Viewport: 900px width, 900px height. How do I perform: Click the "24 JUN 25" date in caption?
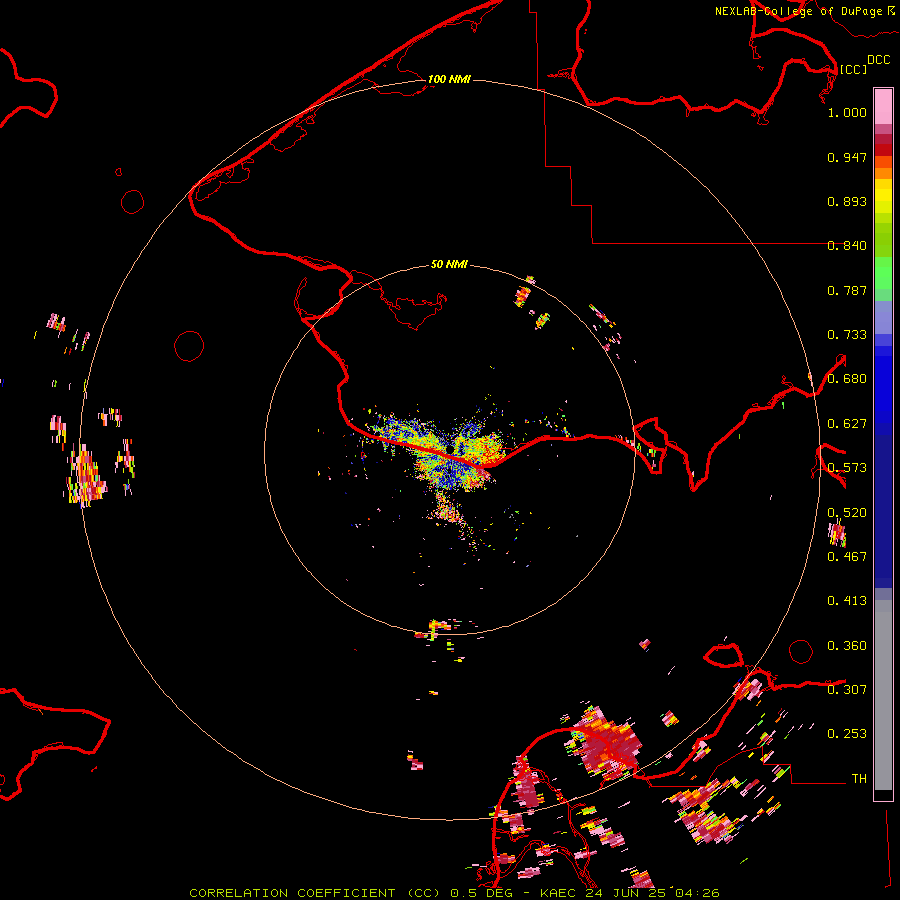point(625,893)
